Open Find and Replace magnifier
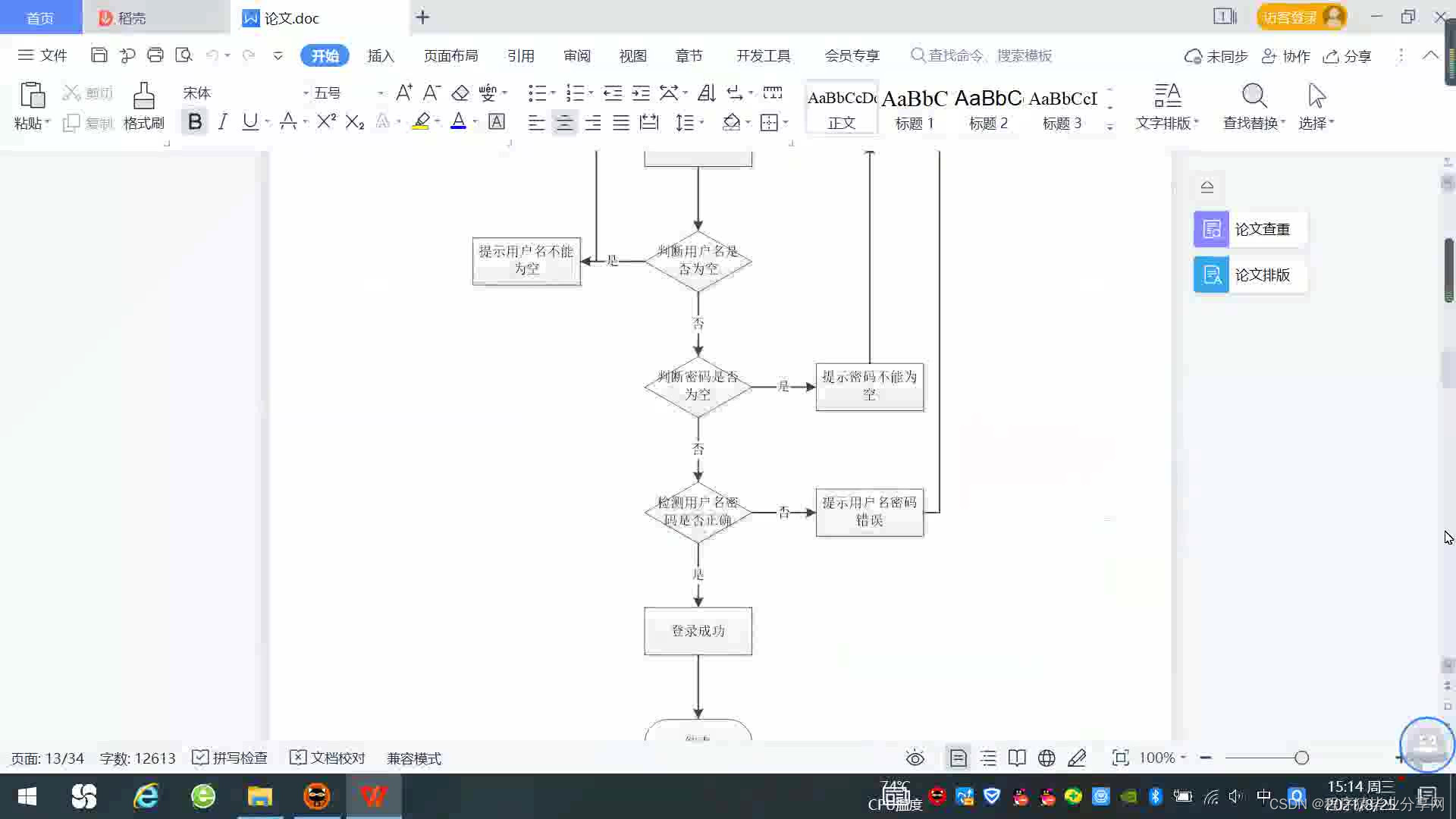 coord(1254,97)
